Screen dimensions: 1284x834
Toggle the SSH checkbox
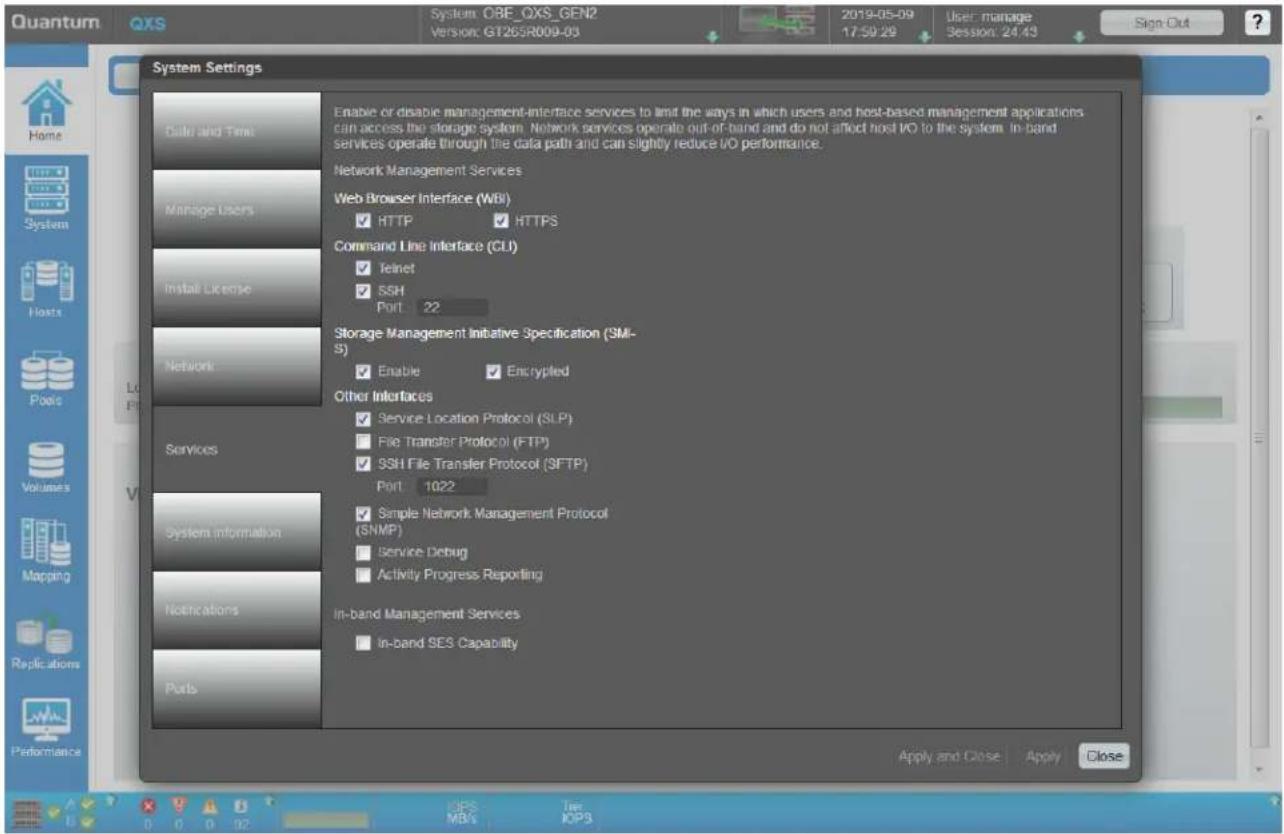click(364, 291)
